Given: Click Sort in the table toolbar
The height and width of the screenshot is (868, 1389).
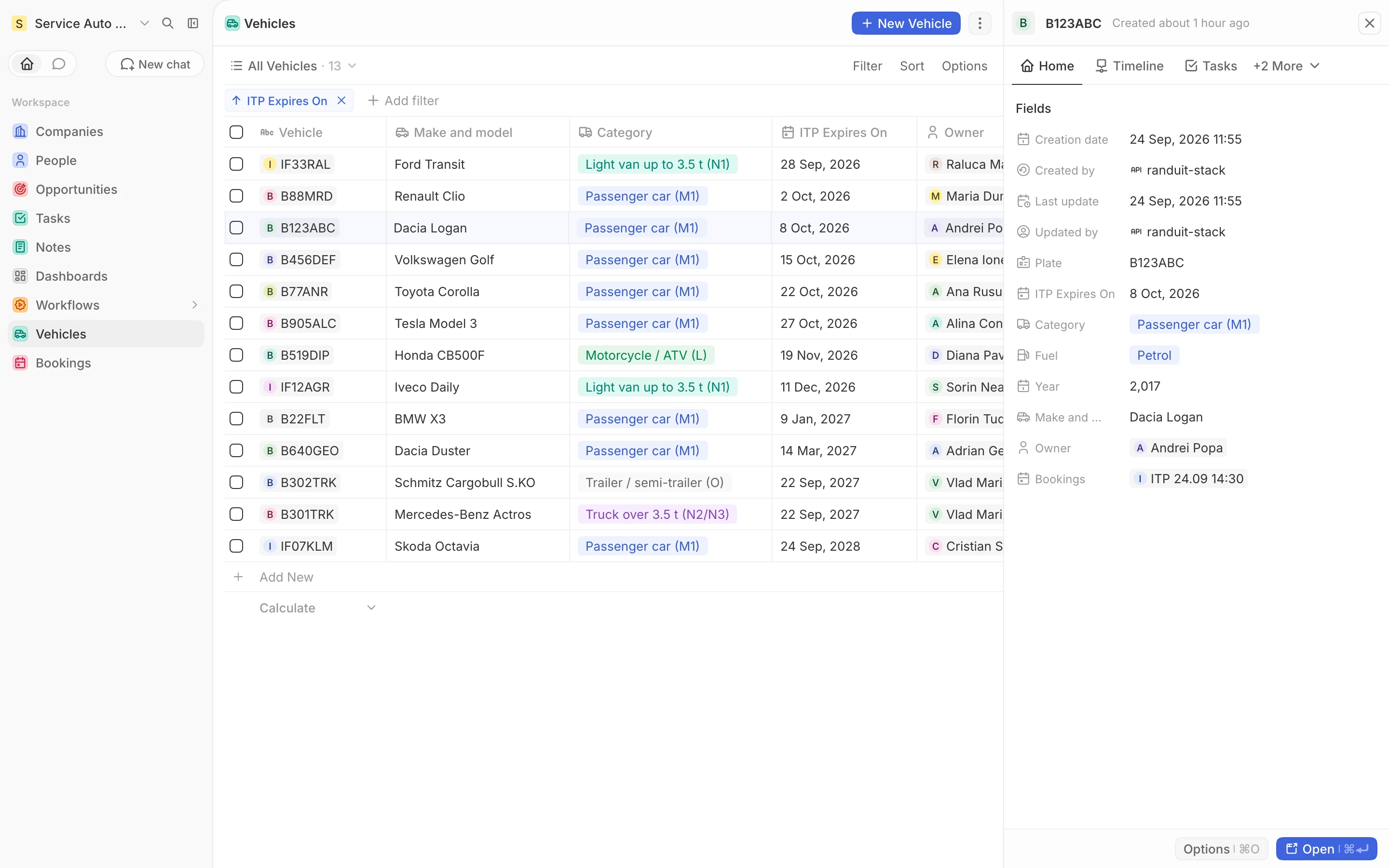Looking at the screenshot, I should (912, 66).
